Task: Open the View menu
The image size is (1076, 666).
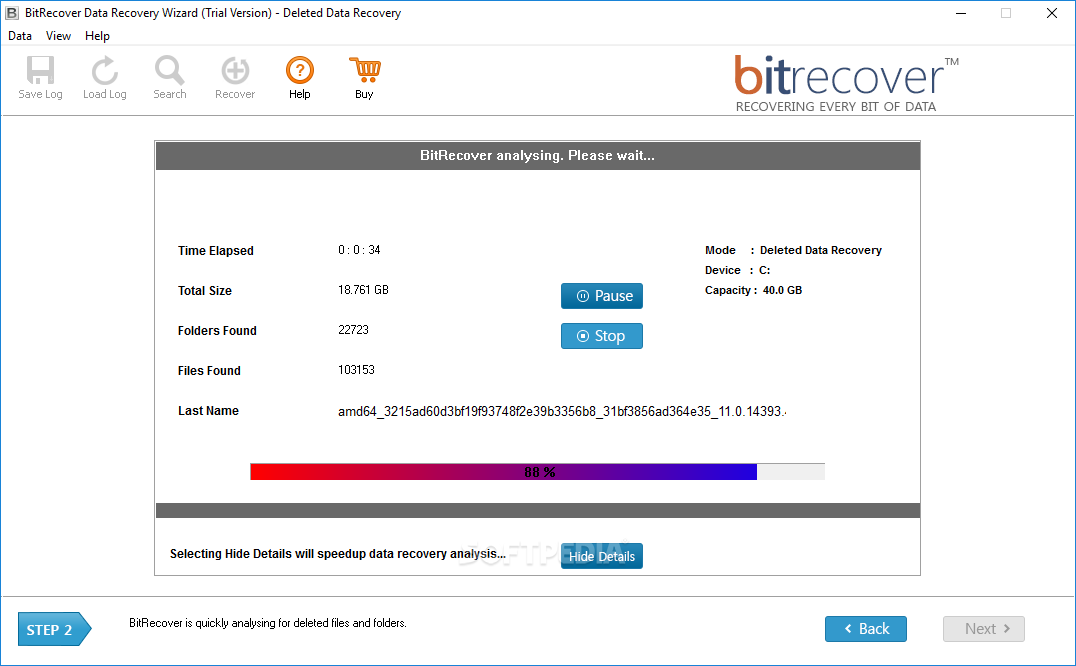Action: [x=58, y=36]
